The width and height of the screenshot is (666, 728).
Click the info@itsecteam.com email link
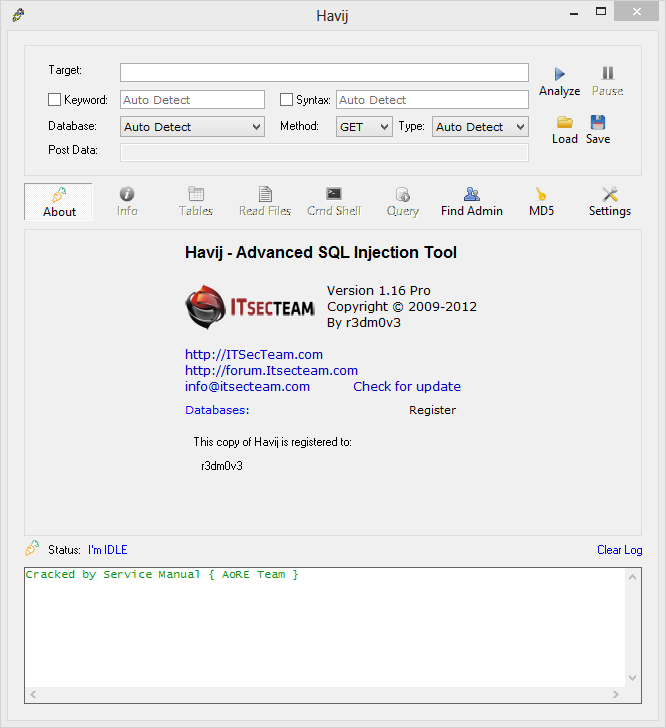tap(247, 387)
